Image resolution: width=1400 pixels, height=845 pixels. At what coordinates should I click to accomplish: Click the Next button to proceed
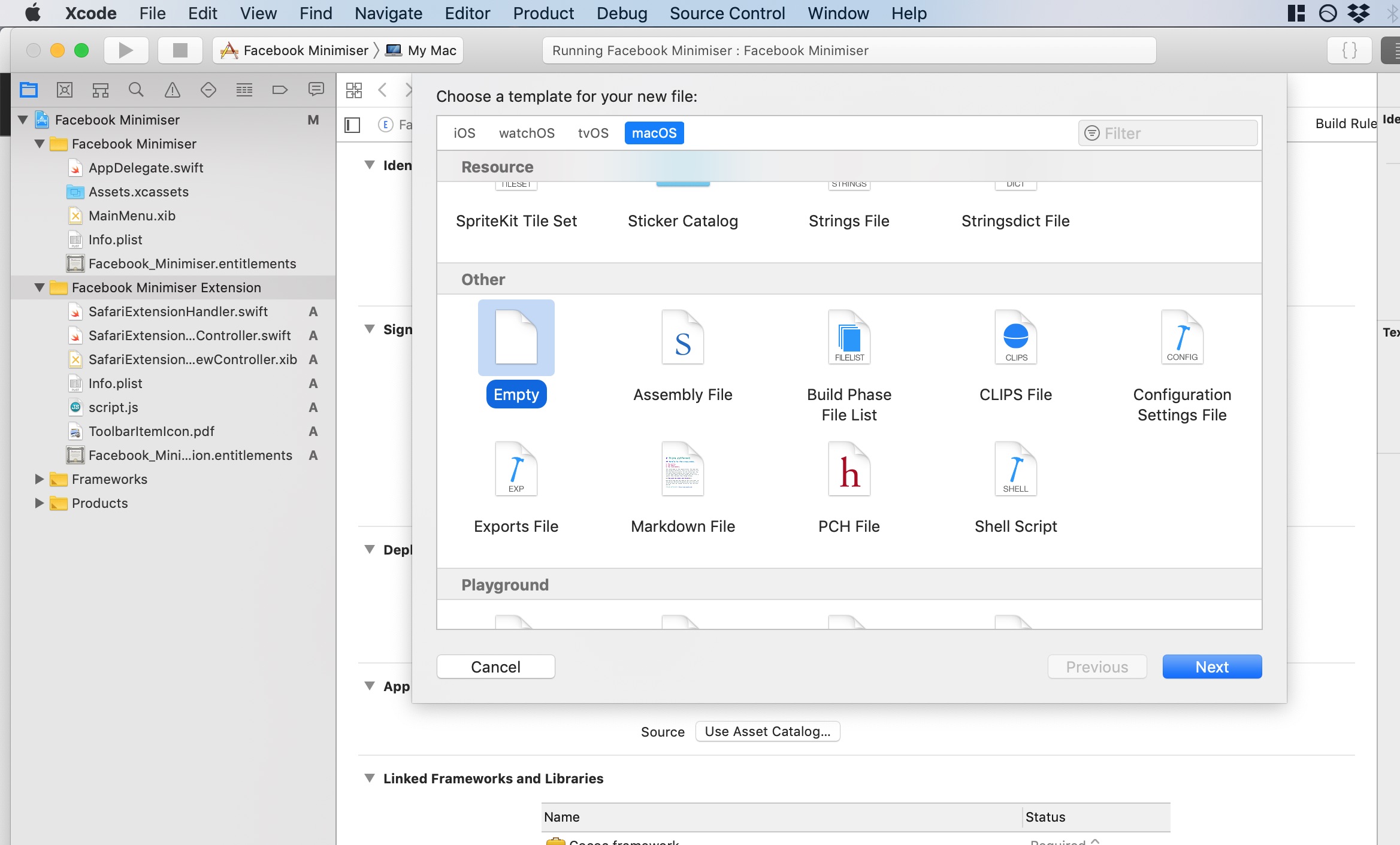coord(1212,666)
